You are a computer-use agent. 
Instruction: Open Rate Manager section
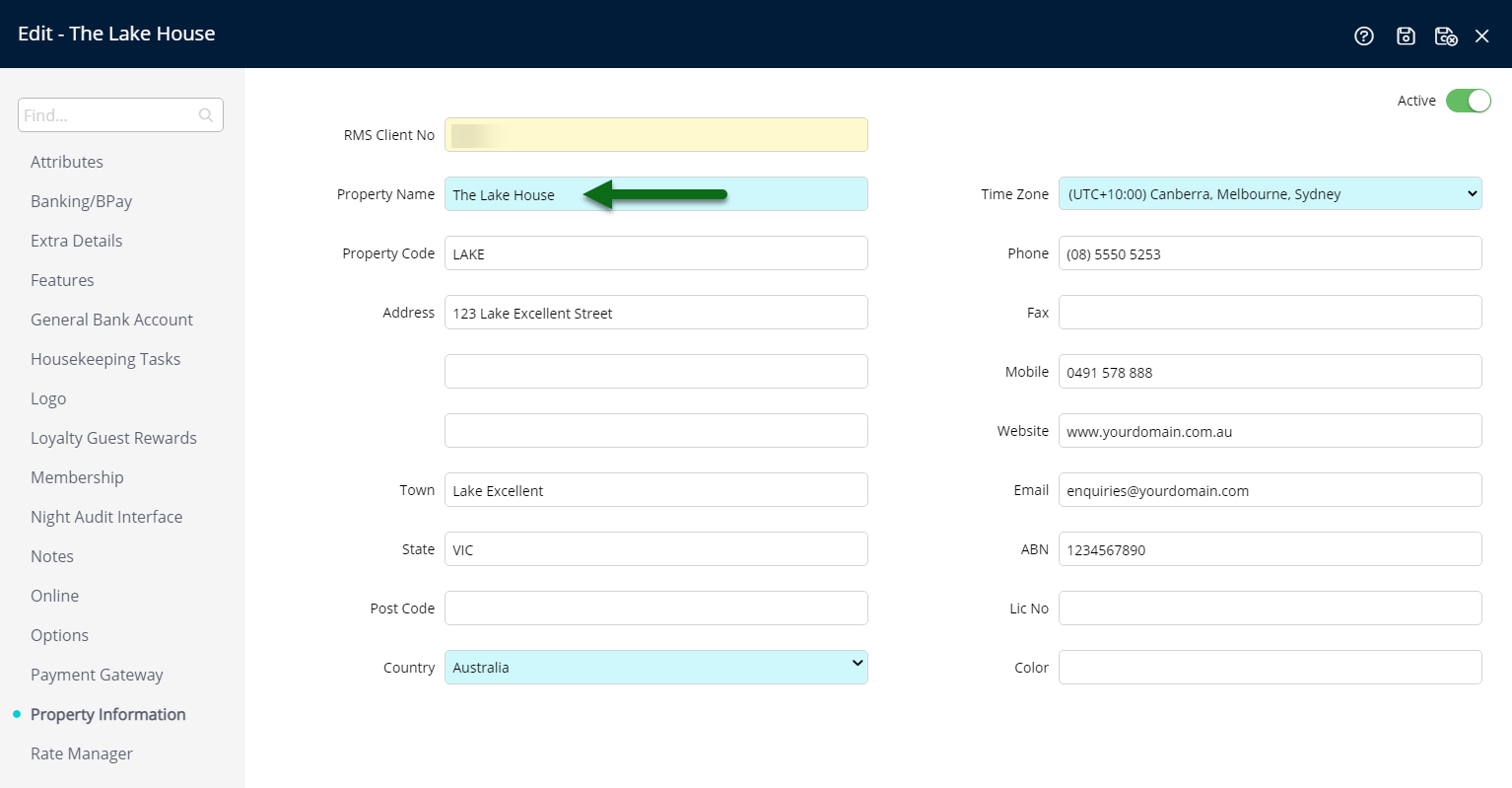pyautogui.click(x=82, y=753)
